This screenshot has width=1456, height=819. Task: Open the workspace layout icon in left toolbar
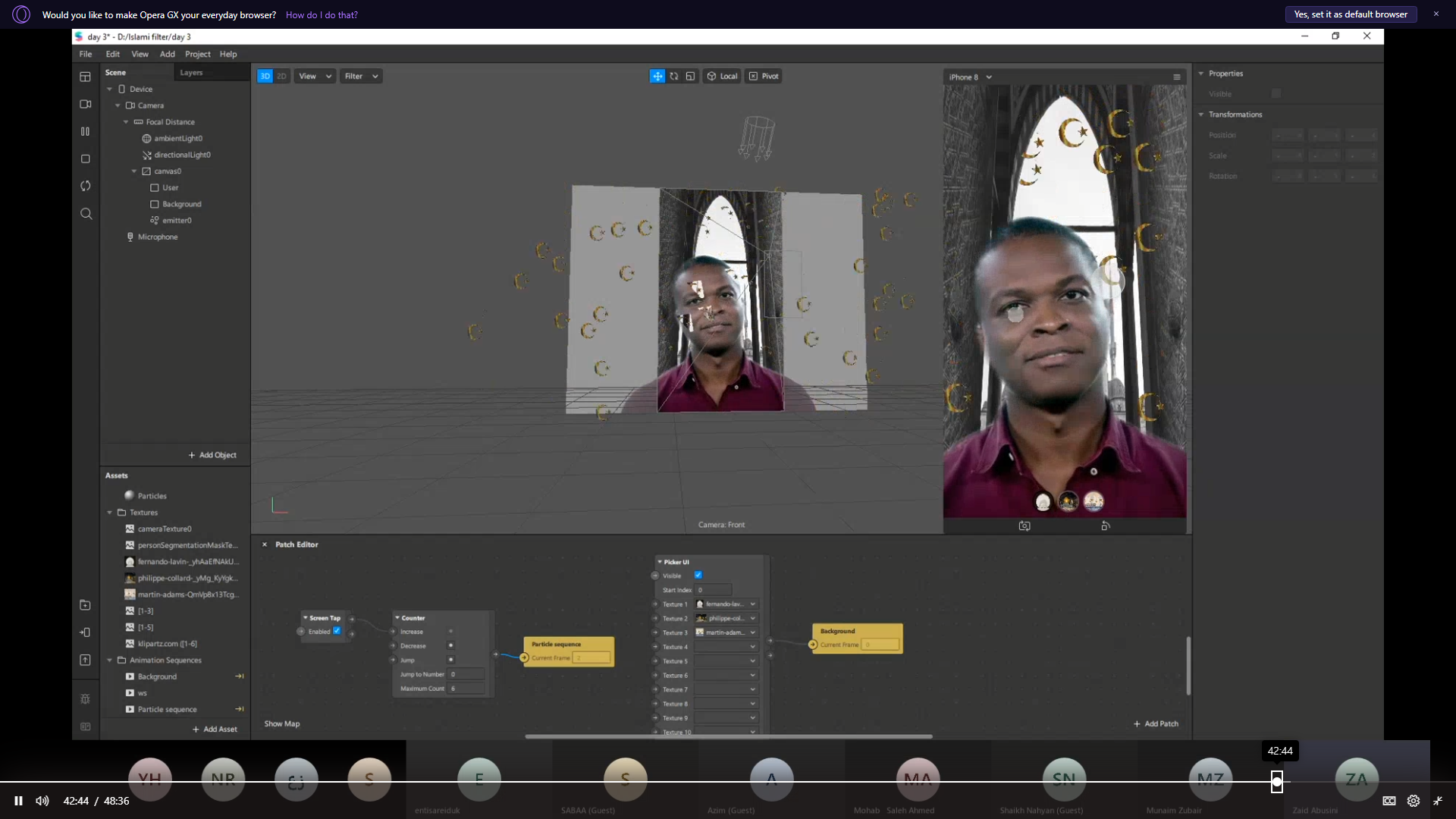coord(86,77)
